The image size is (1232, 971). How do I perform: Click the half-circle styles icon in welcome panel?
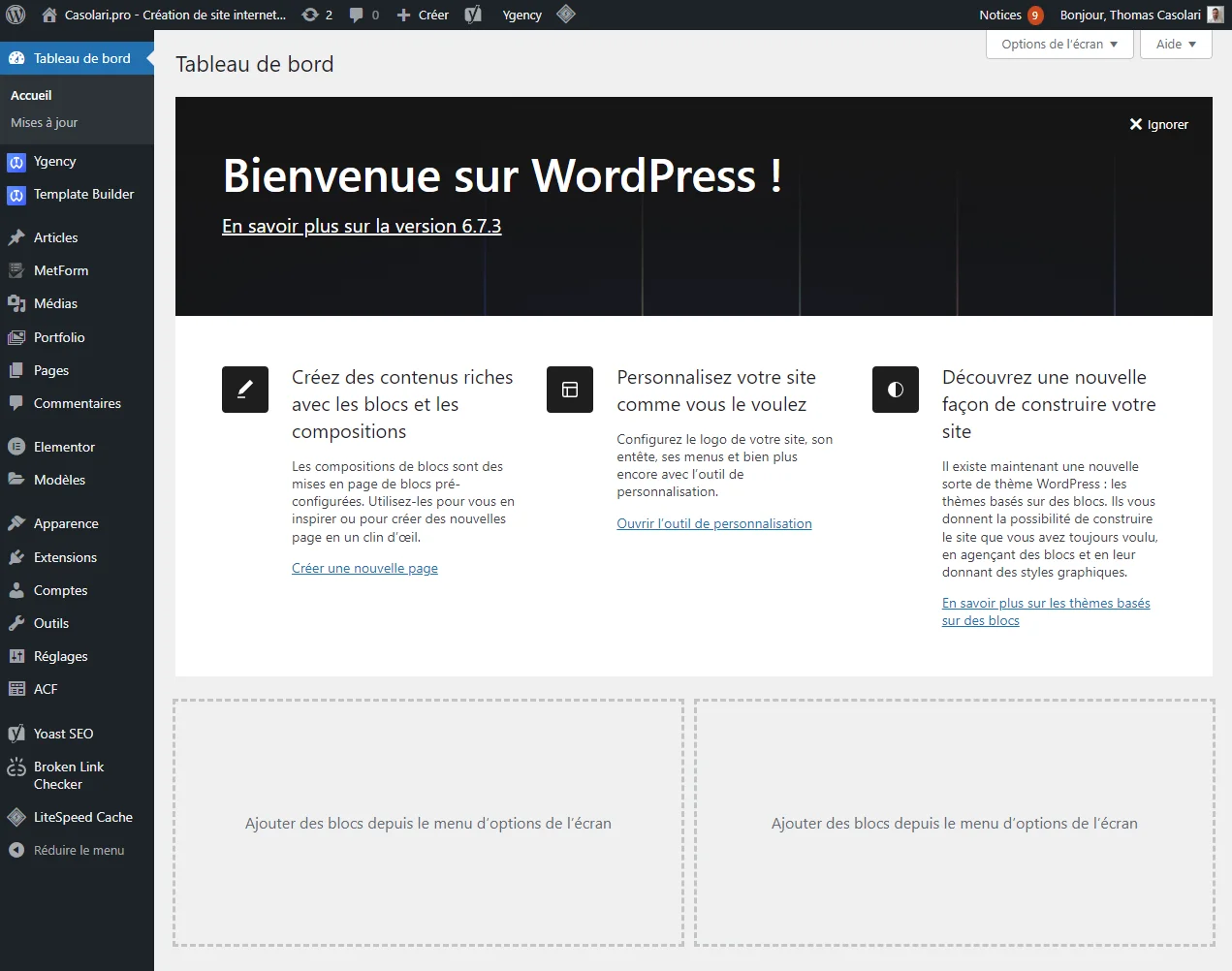coord(895,390)
